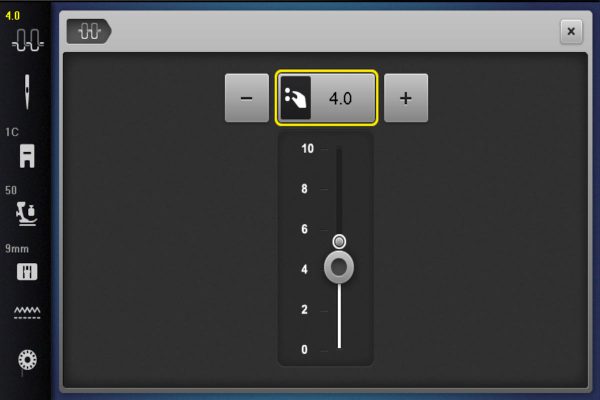
Task: Open the feed dog zigzag icon
Action: click(27, 312)
